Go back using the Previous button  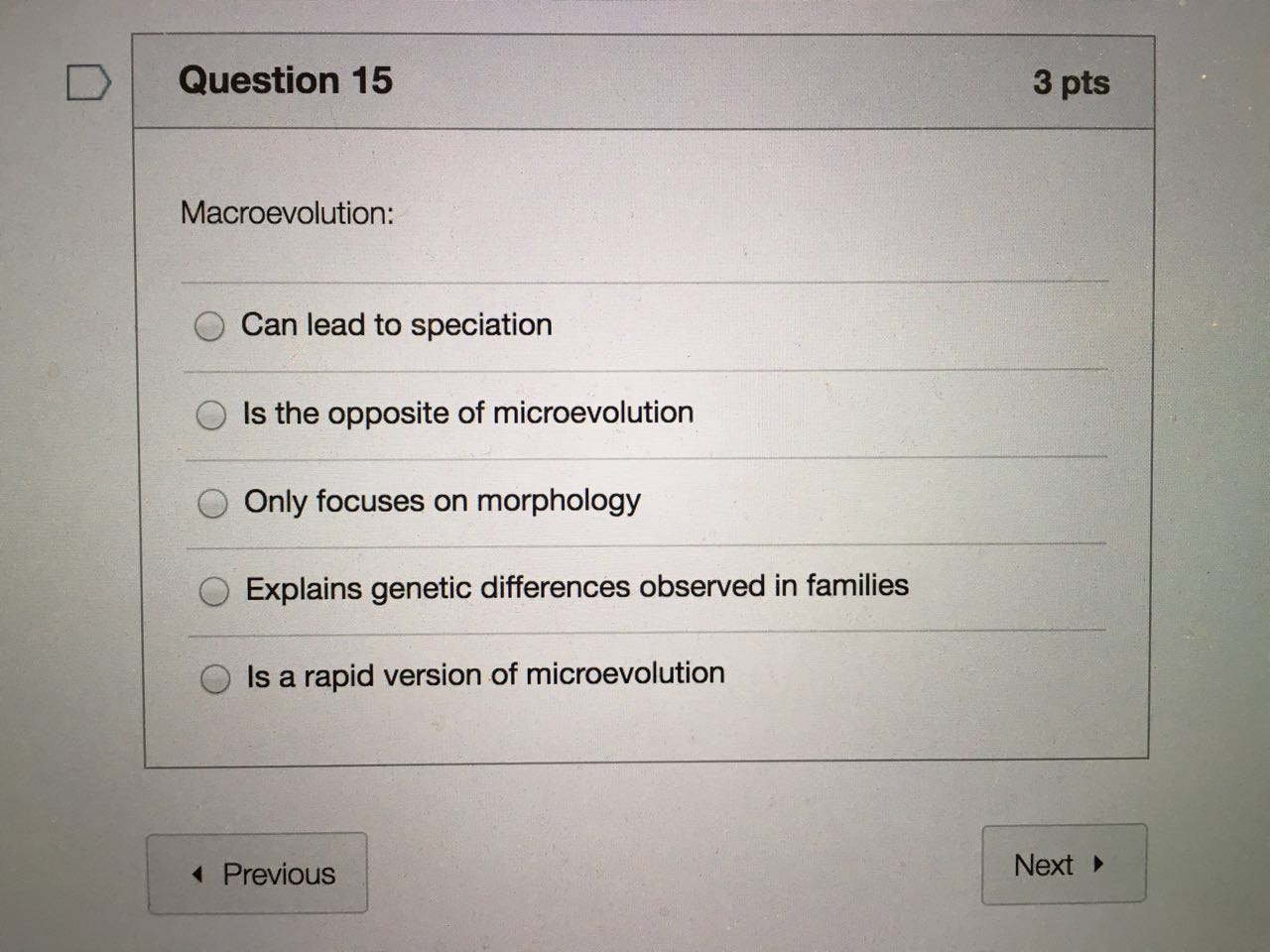[x=256, y=873]
